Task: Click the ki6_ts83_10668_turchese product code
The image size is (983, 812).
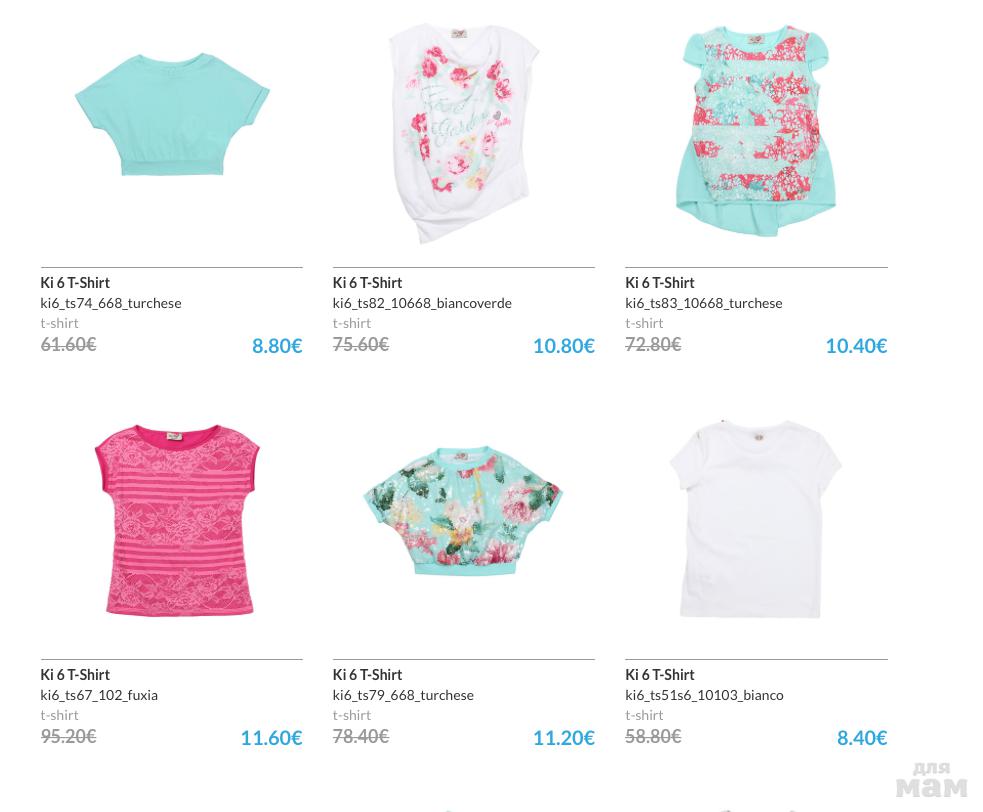Action: pos(704,303)
